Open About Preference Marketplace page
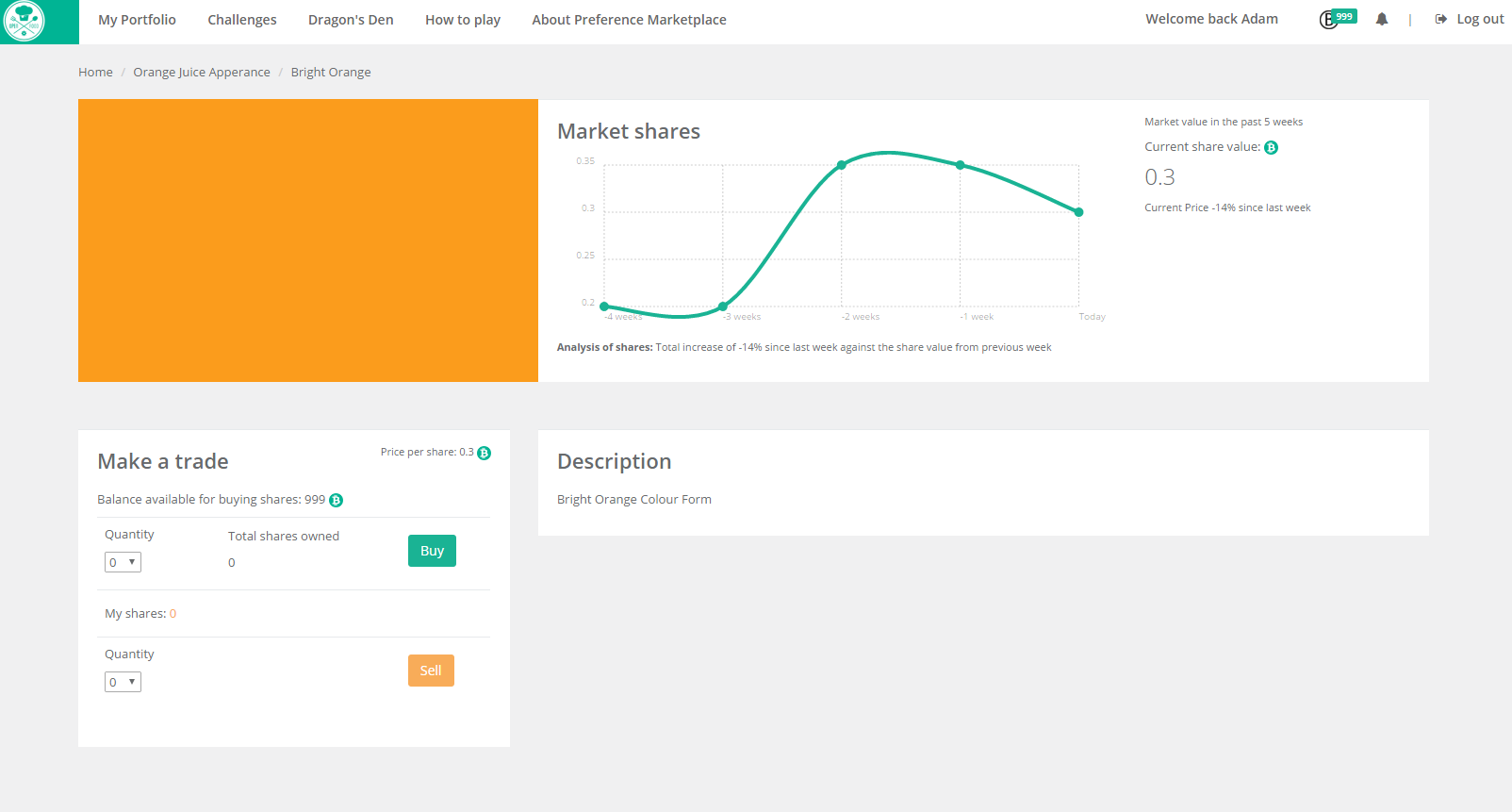This screenshot has width=1512, height=812. pos(629,20)
